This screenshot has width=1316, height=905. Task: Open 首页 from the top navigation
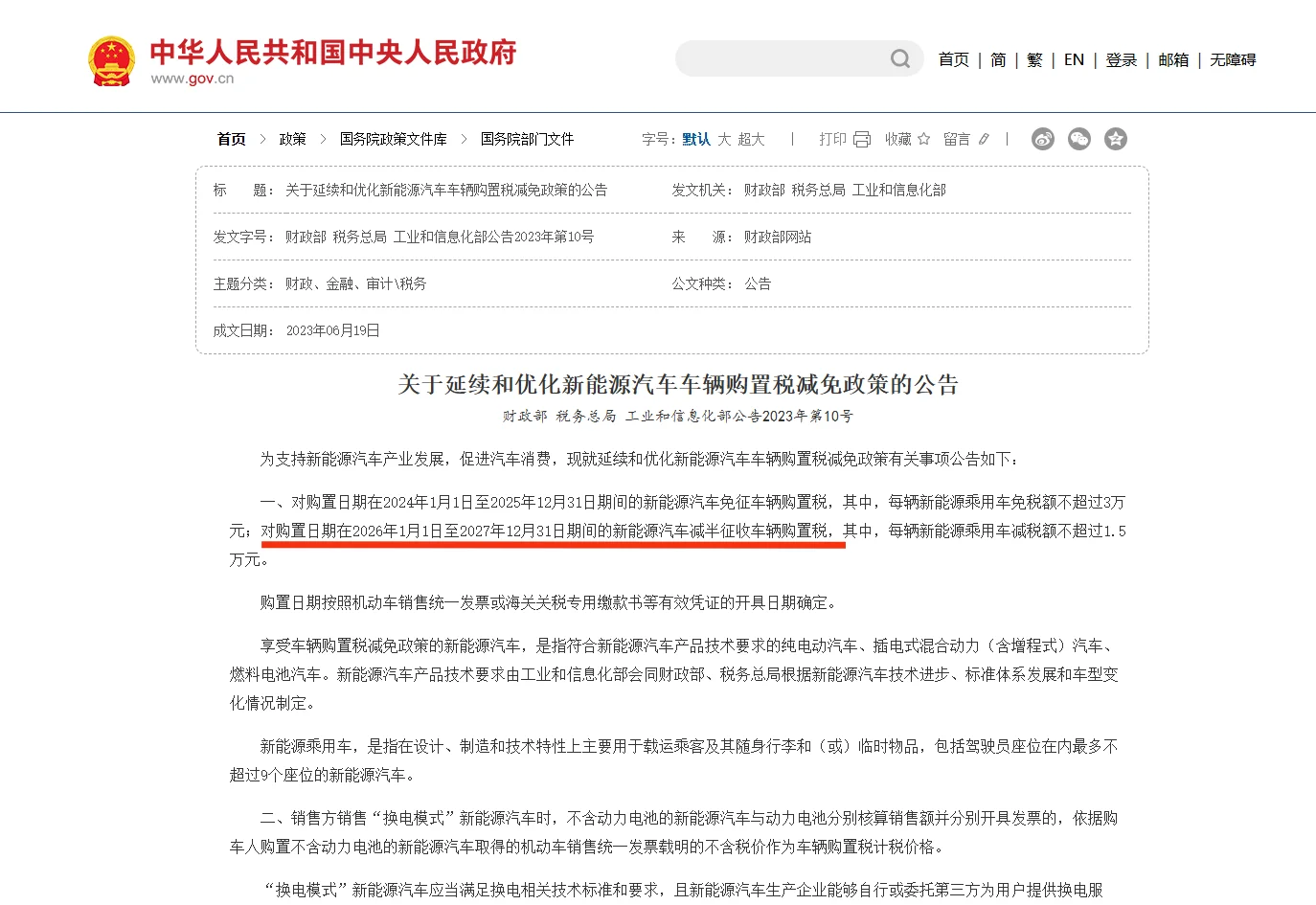point(953,59)
